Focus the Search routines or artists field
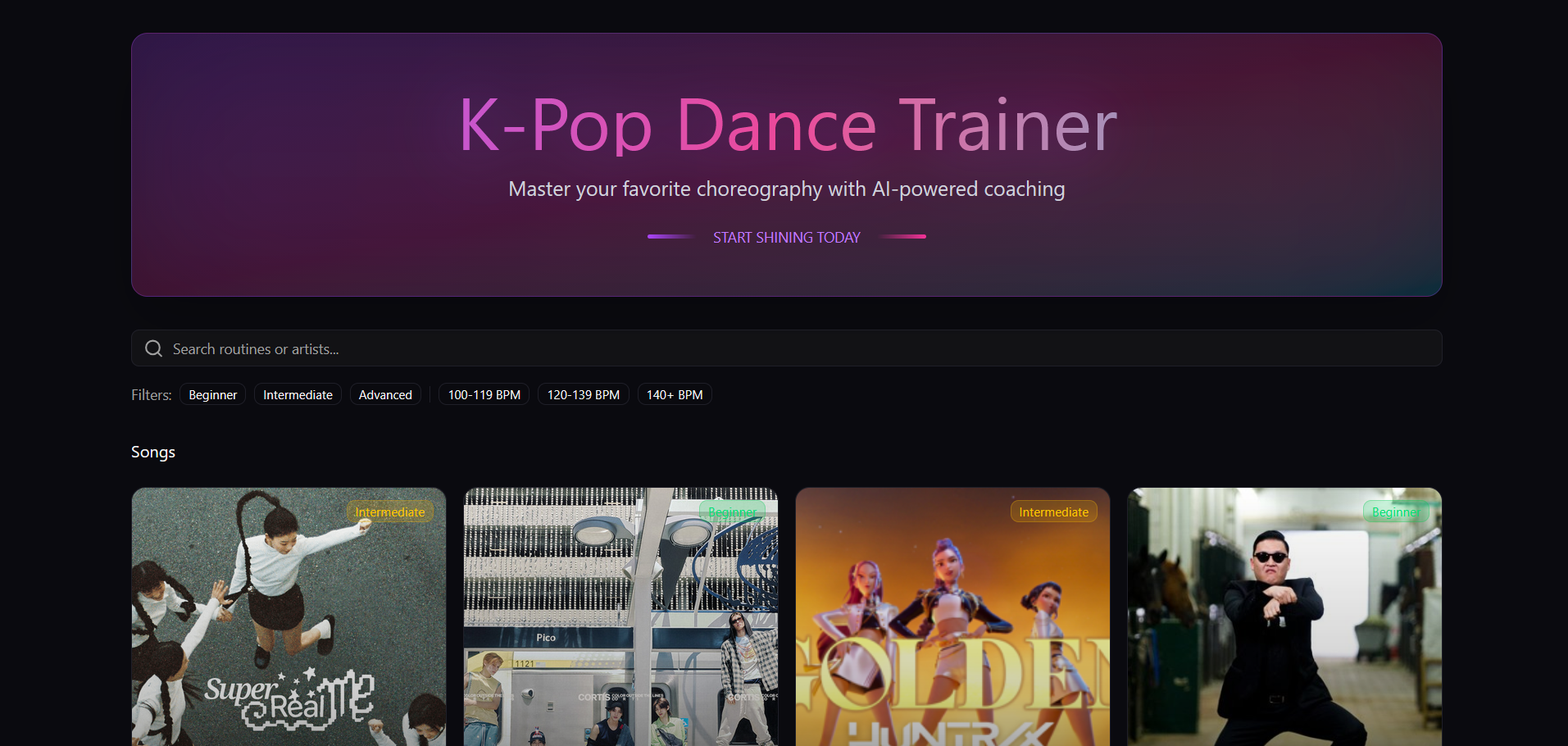This screenshot has width=1568, height=746. [x=786, y=348]
